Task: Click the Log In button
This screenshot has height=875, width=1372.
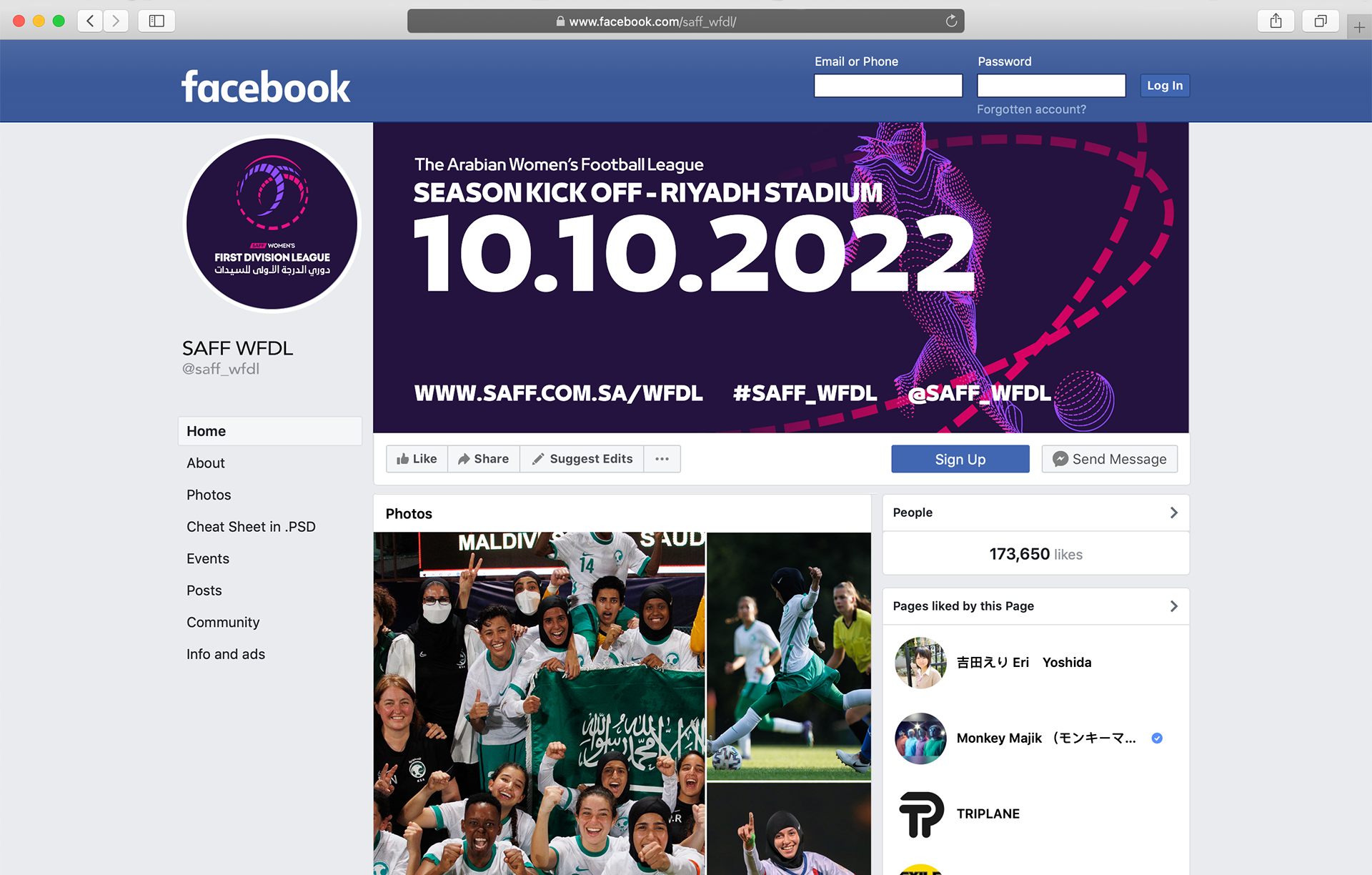Action: pyautogui.click(x=1165, y=86)
